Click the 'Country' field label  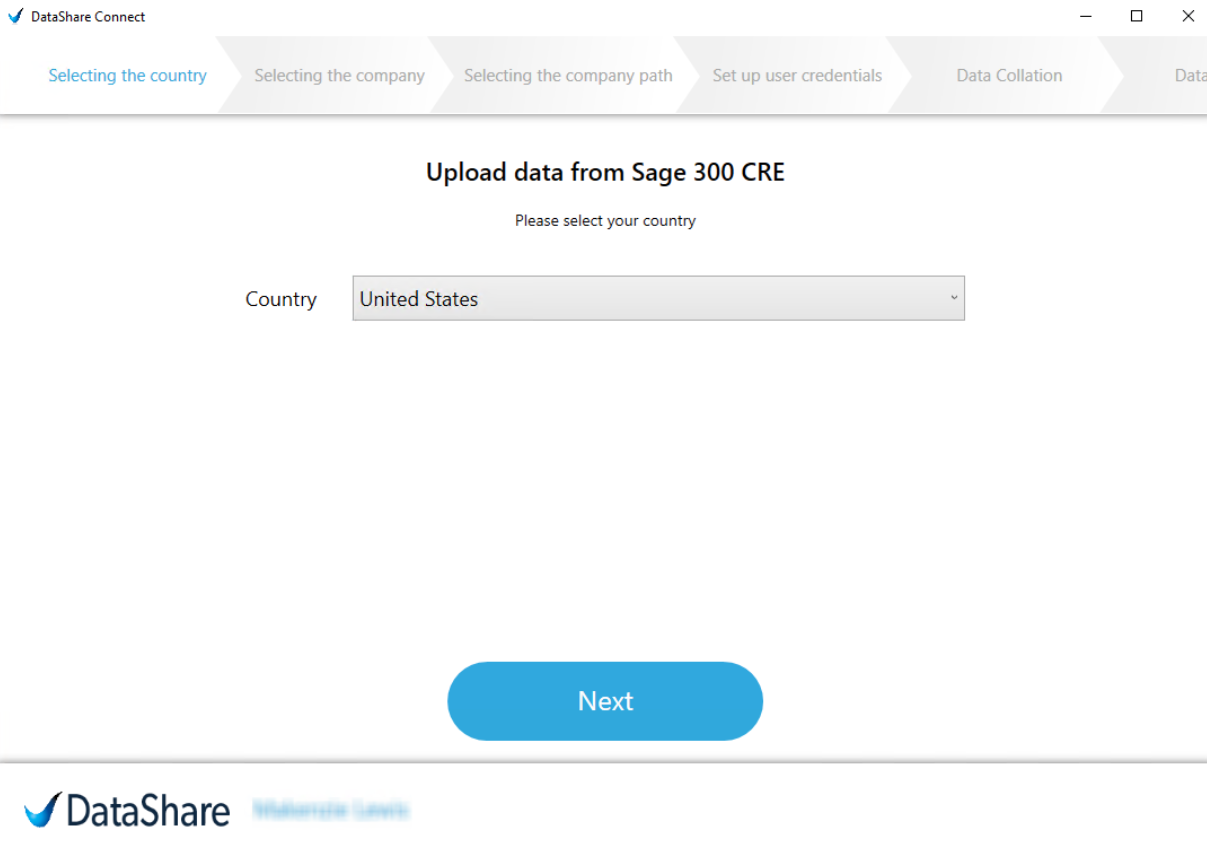(x=281, y=299)
